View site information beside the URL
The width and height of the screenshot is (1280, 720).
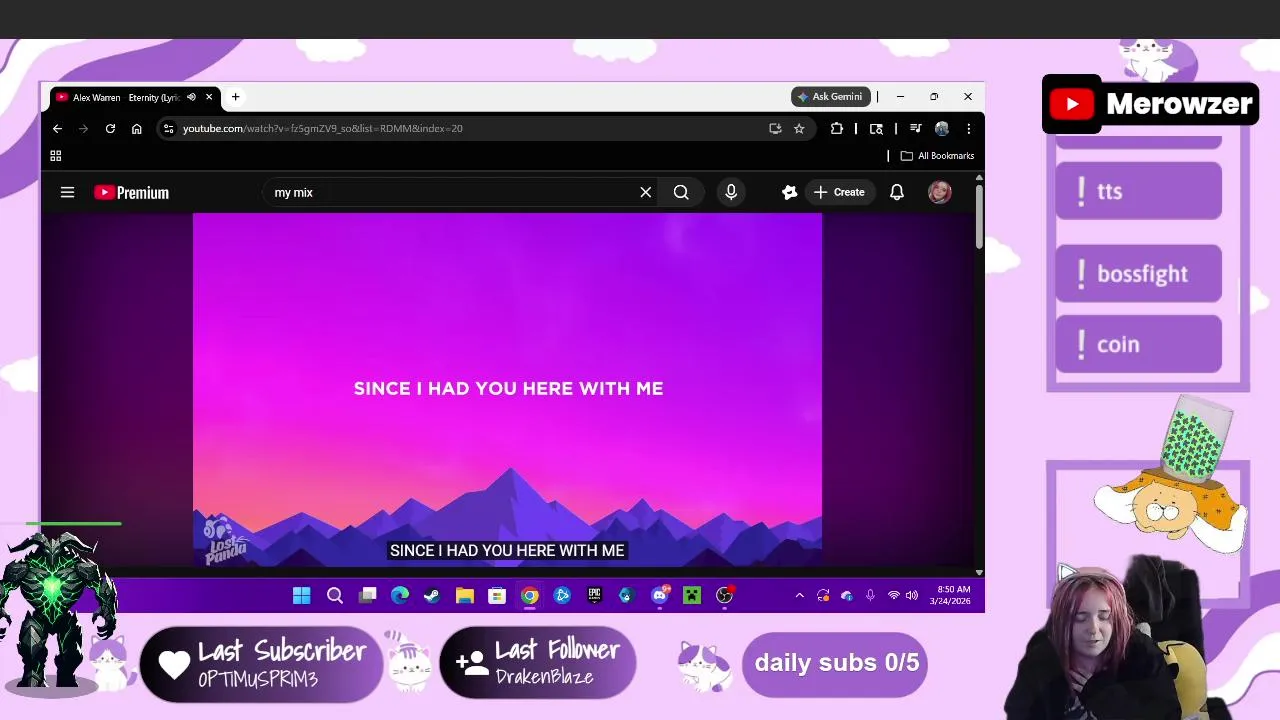[x=169, y=128]
